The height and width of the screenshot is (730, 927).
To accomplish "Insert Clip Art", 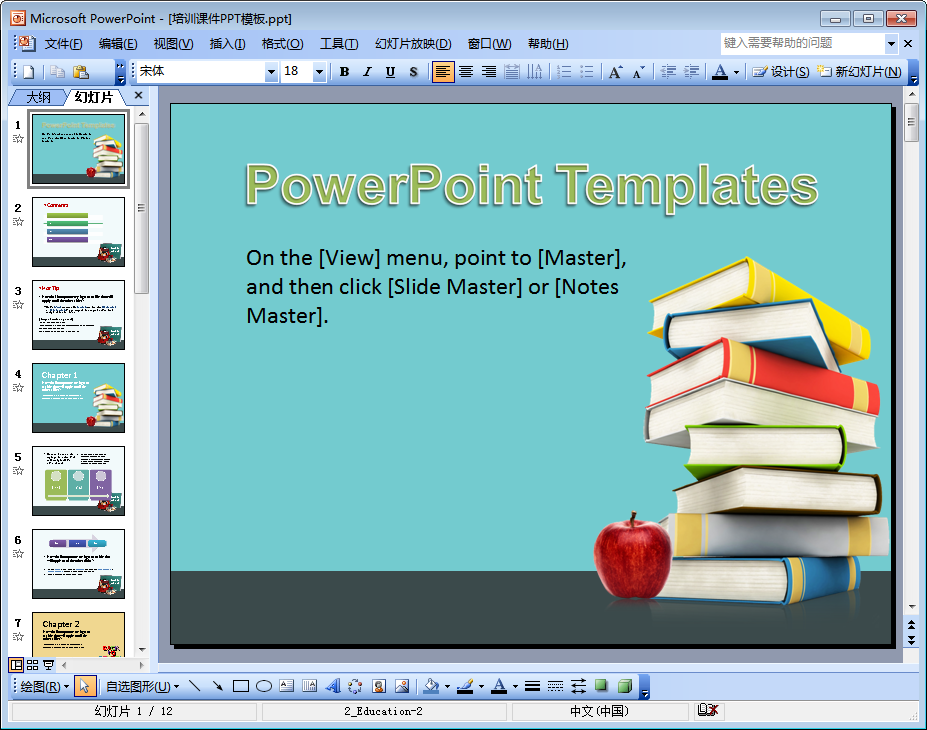I will pos(379,686).
